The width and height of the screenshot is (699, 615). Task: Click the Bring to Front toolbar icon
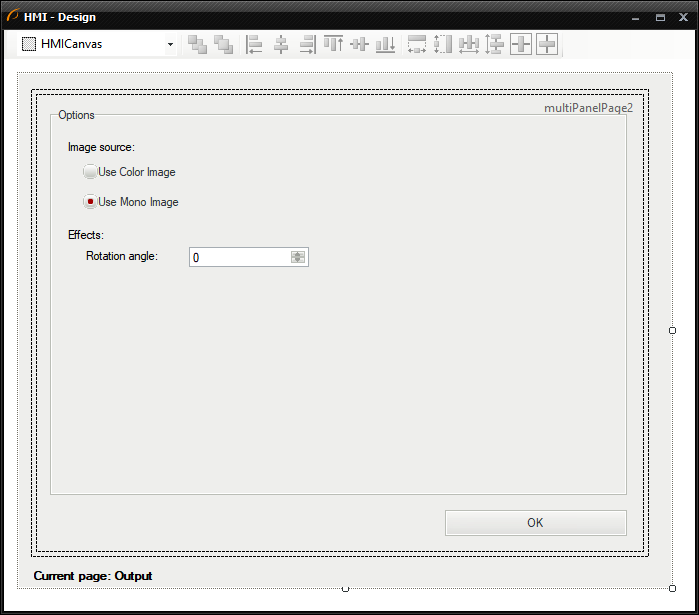pyautogui.click(x=197, y=44)
